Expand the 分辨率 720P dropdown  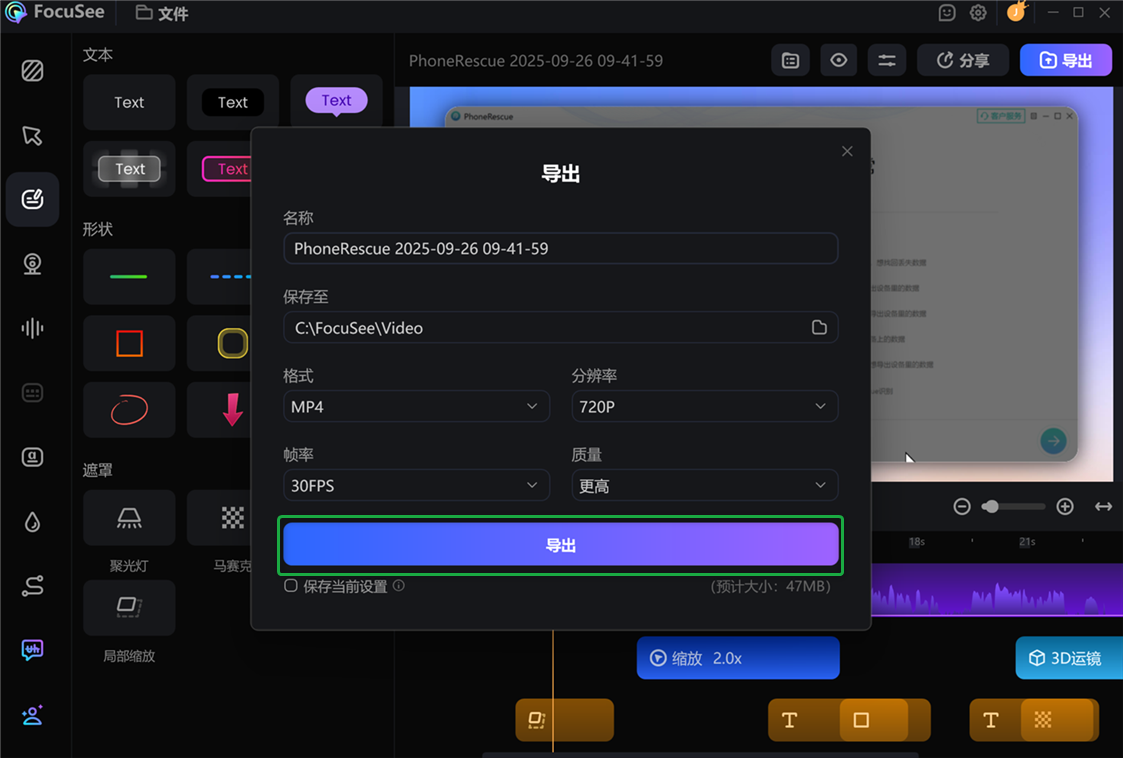705,406
